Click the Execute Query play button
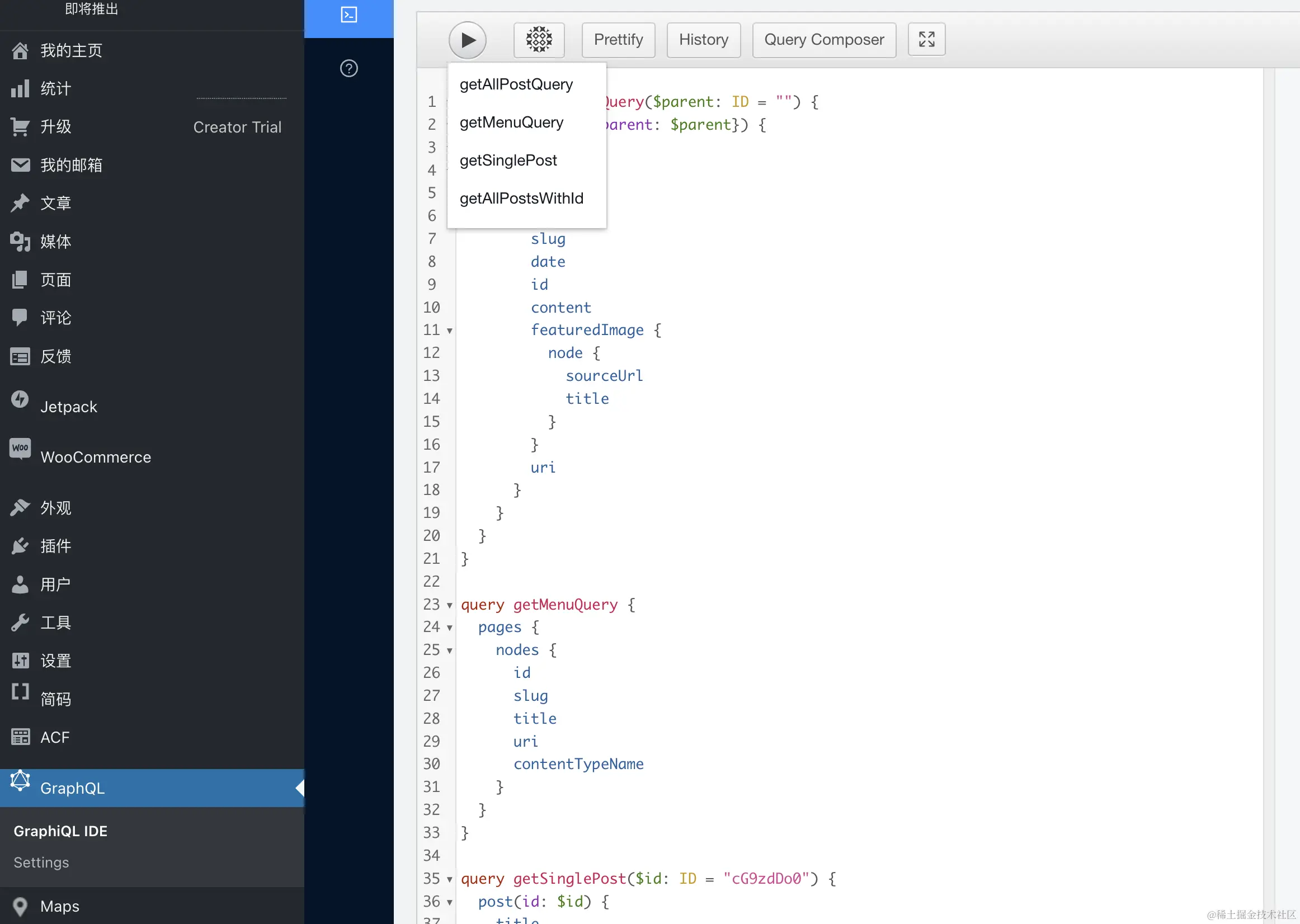 [x=467, y=40]
